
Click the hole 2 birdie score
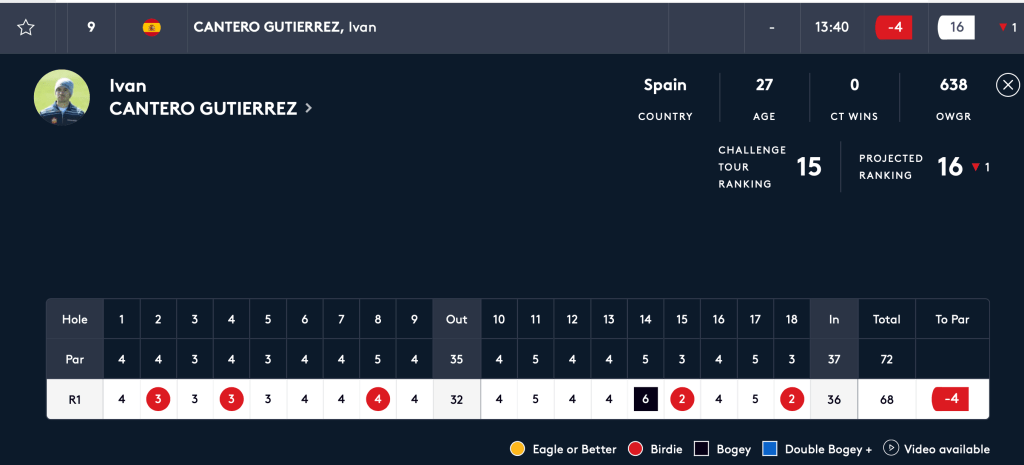[x=158, y=399]
